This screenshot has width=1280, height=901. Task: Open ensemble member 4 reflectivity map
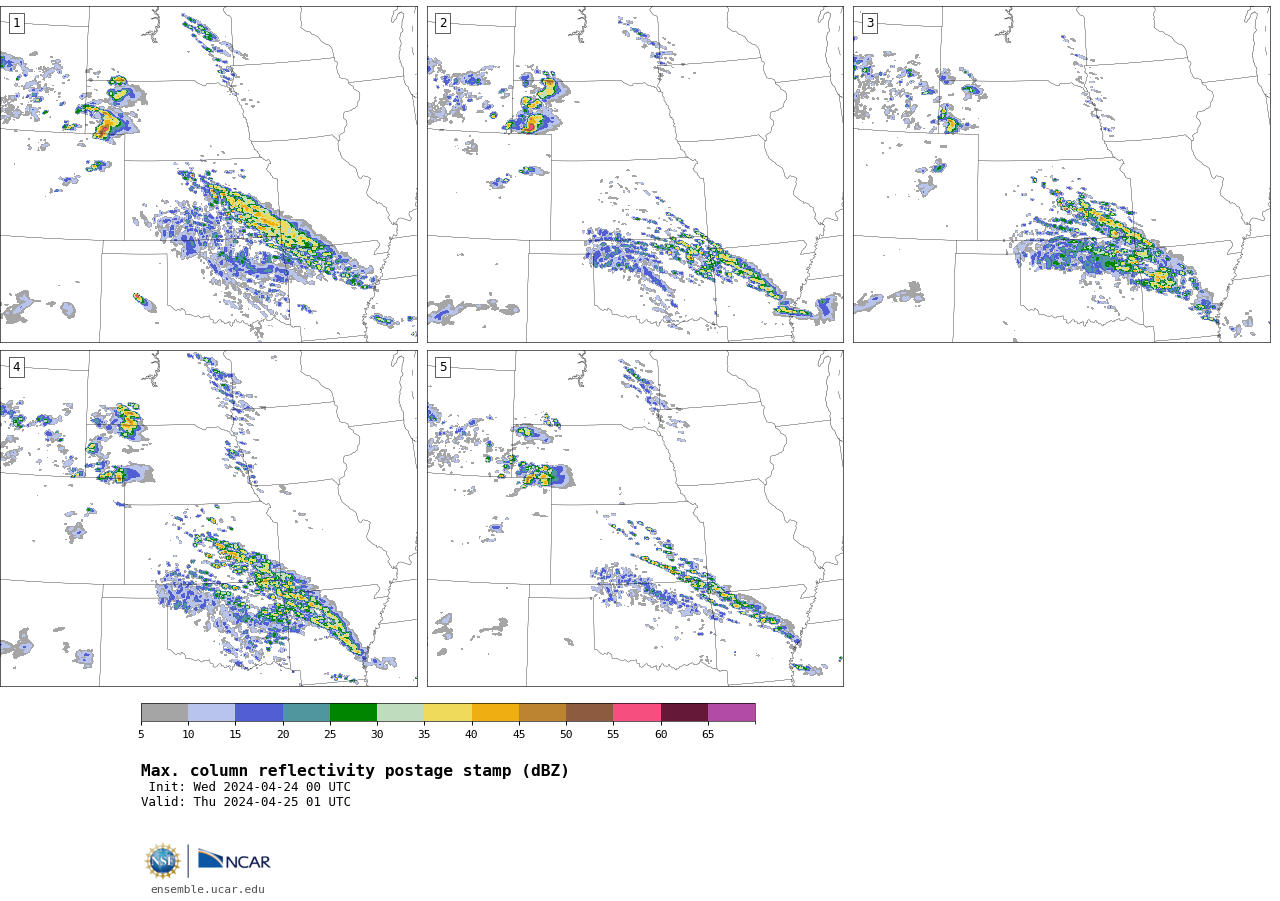click(x=209, y=518)
